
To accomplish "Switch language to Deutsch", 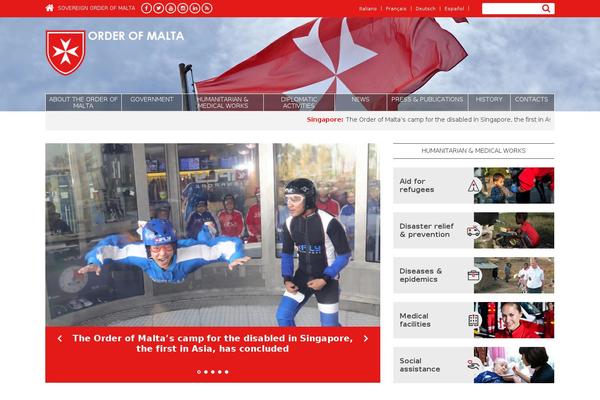I will [426, 8].
